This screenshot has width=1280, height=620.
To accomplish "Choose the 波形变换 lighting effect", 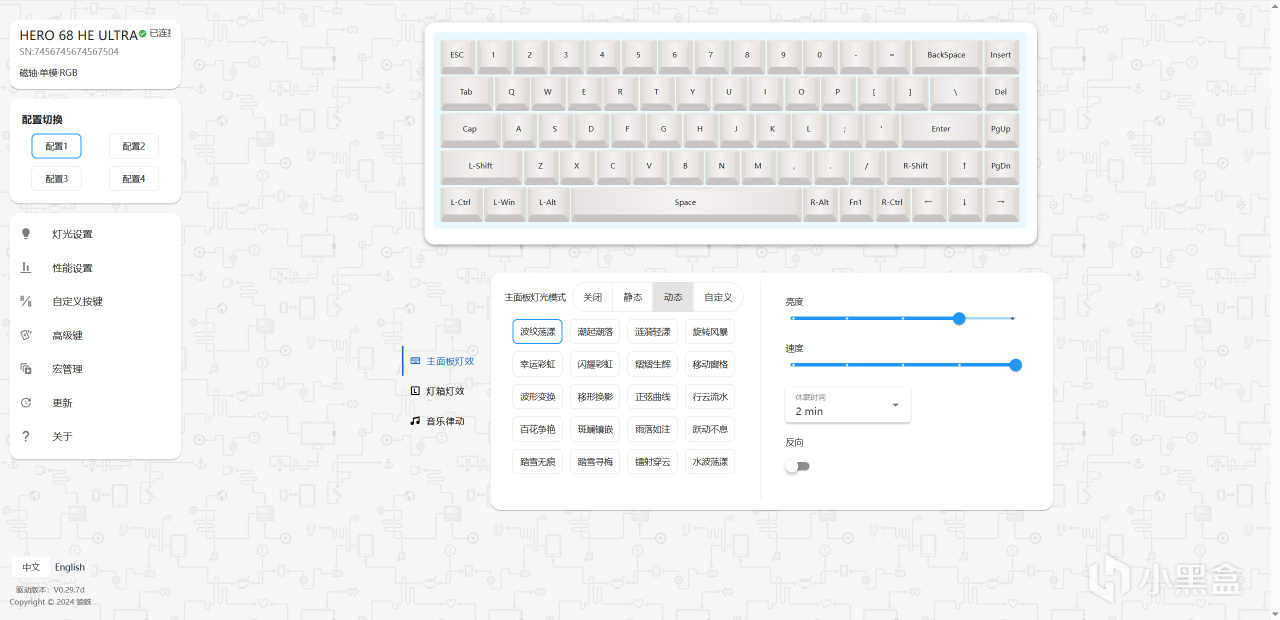I will point(538,396).
